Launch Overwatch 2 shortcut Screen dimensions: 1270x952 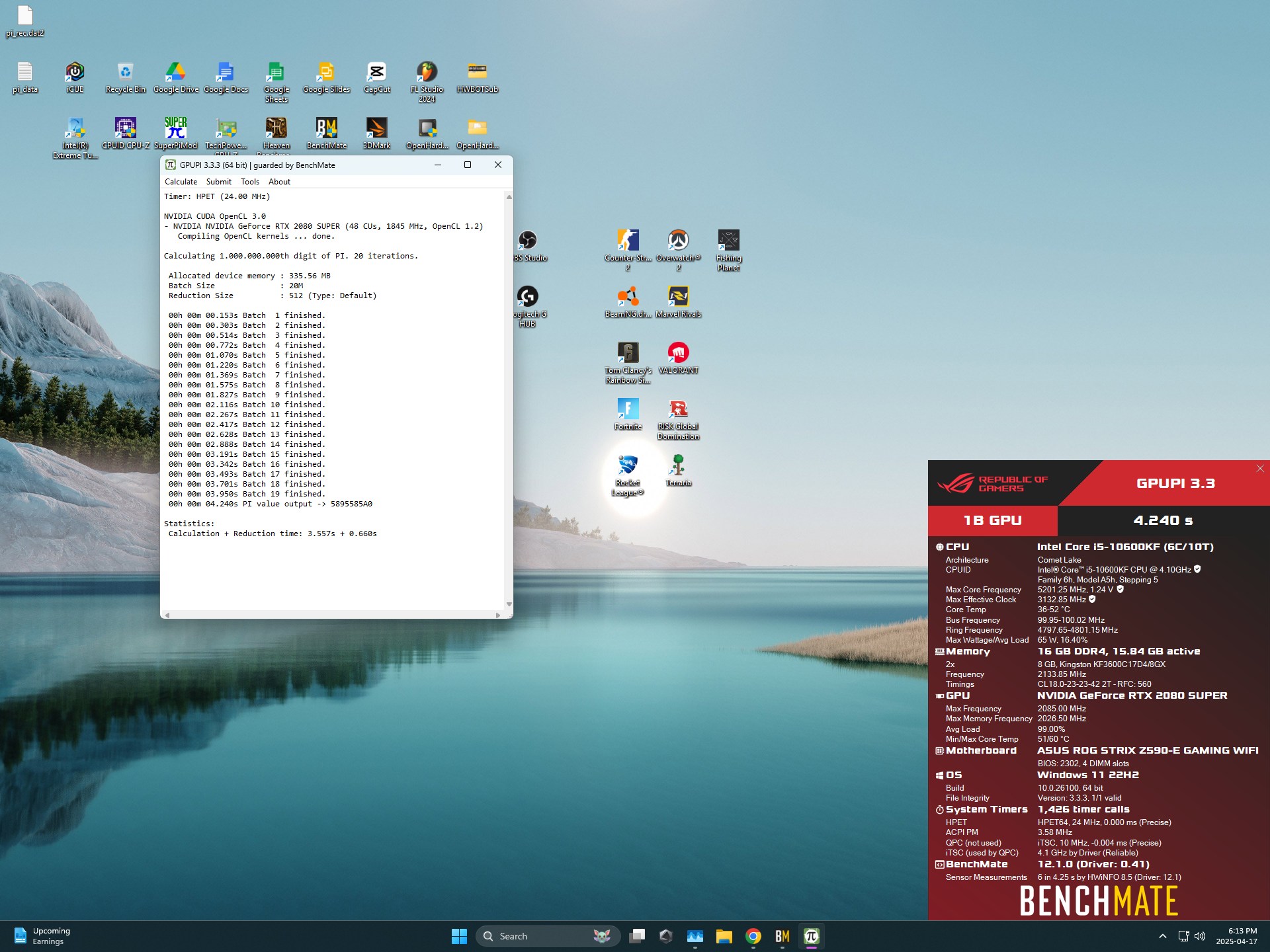click(x=678, y=251)
